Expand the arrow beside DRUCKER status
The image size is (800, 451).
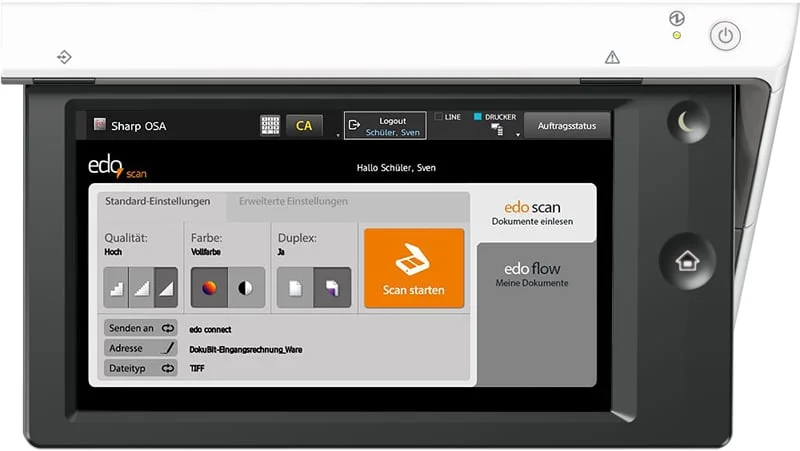pyautogui.click(x=518, y=135)
